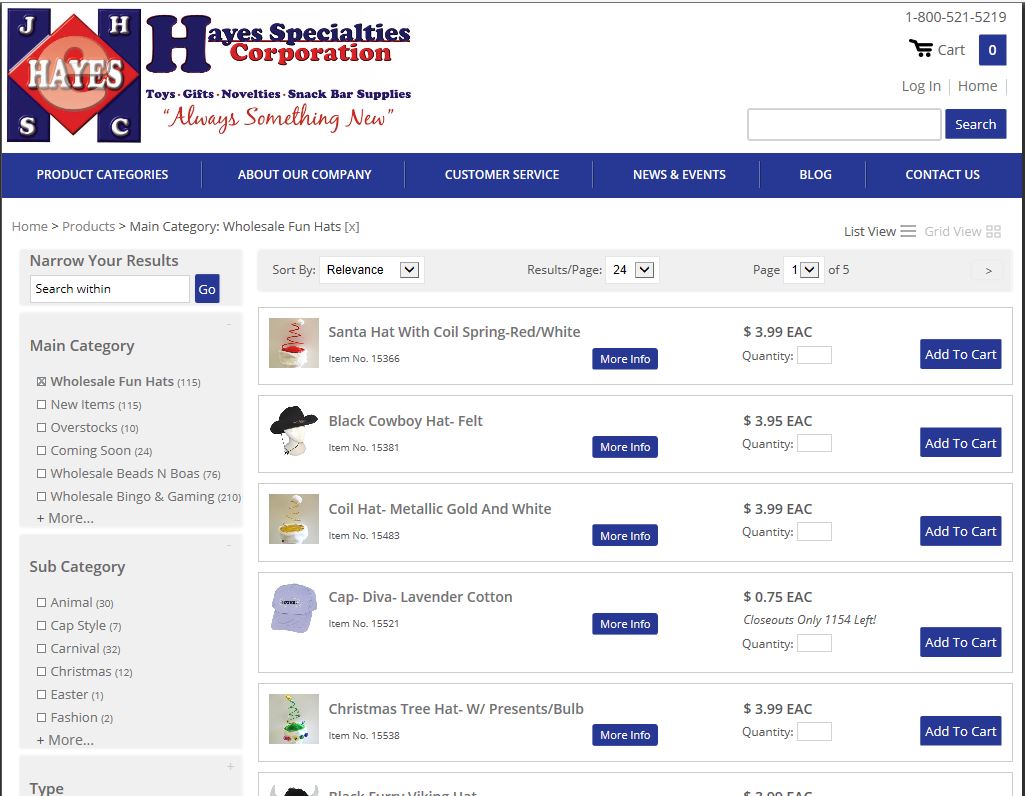Add Coil Hat Metallic Gold to cart
Screen dimensions: 1025x796
point(960,531)
